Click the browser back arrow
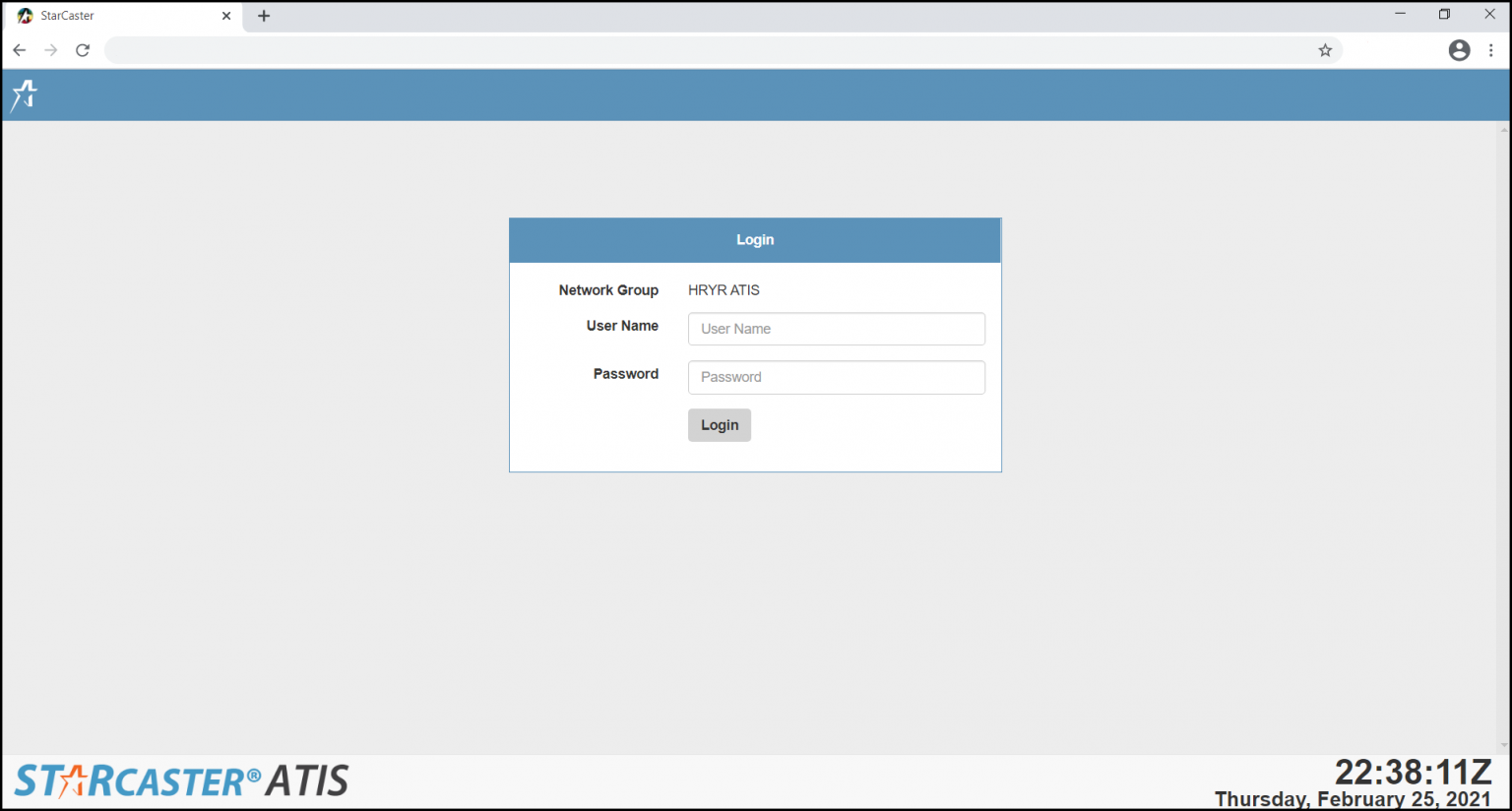 tap(20, 50)
